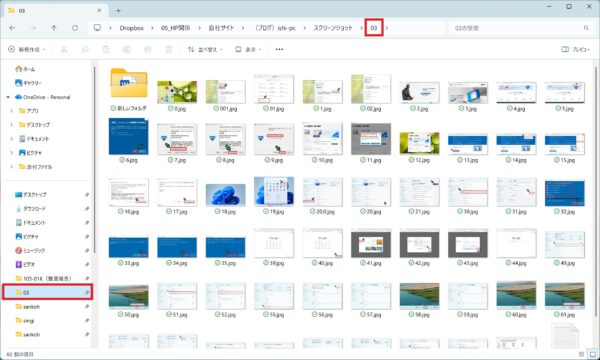Switch to details view from the status bar
Image resolution: width=600 pixels, height=360 pixels.
(x=582, y=354)
